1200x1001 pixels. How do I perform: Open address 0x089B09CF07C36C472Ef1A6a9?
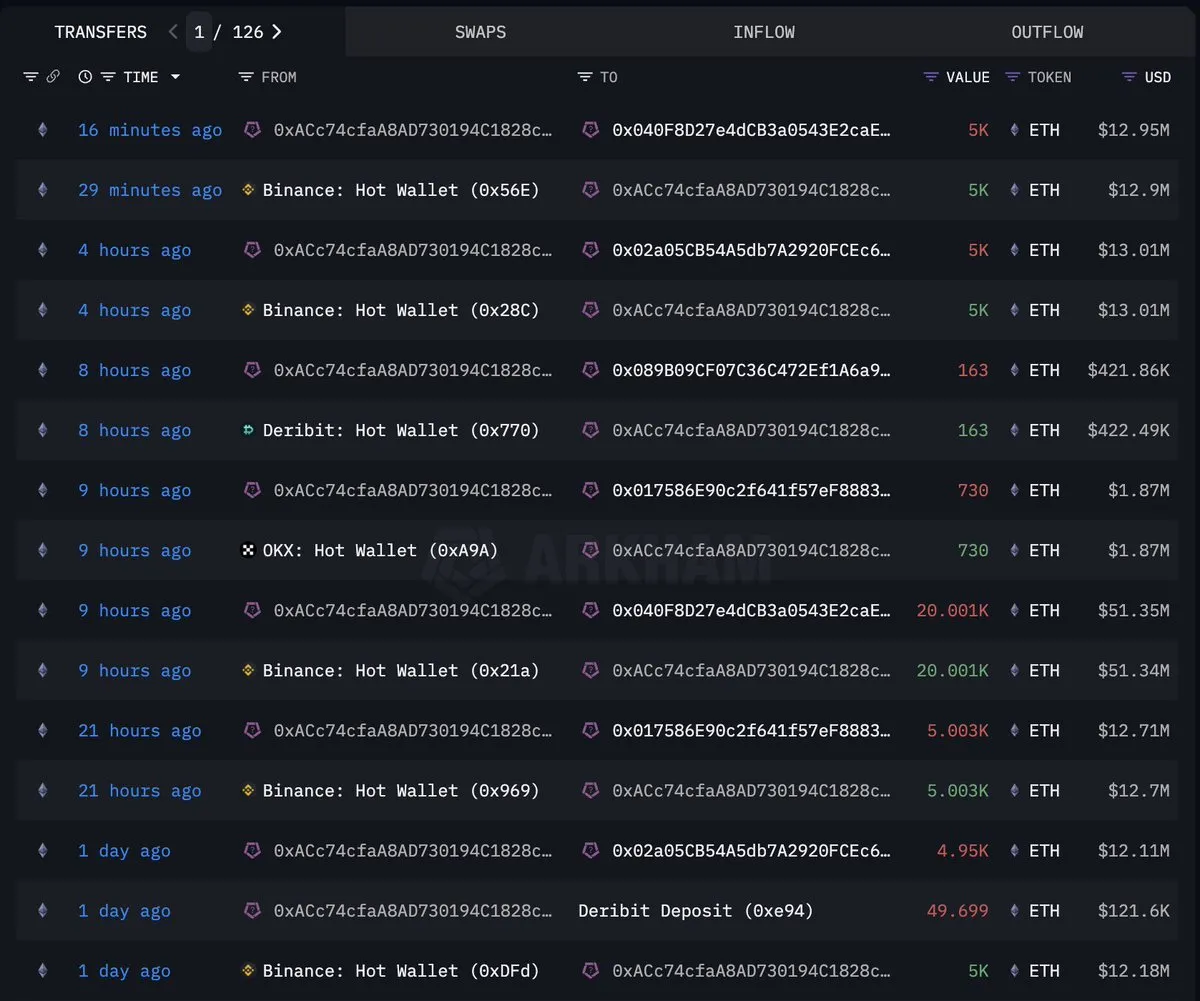pos(751,370)
